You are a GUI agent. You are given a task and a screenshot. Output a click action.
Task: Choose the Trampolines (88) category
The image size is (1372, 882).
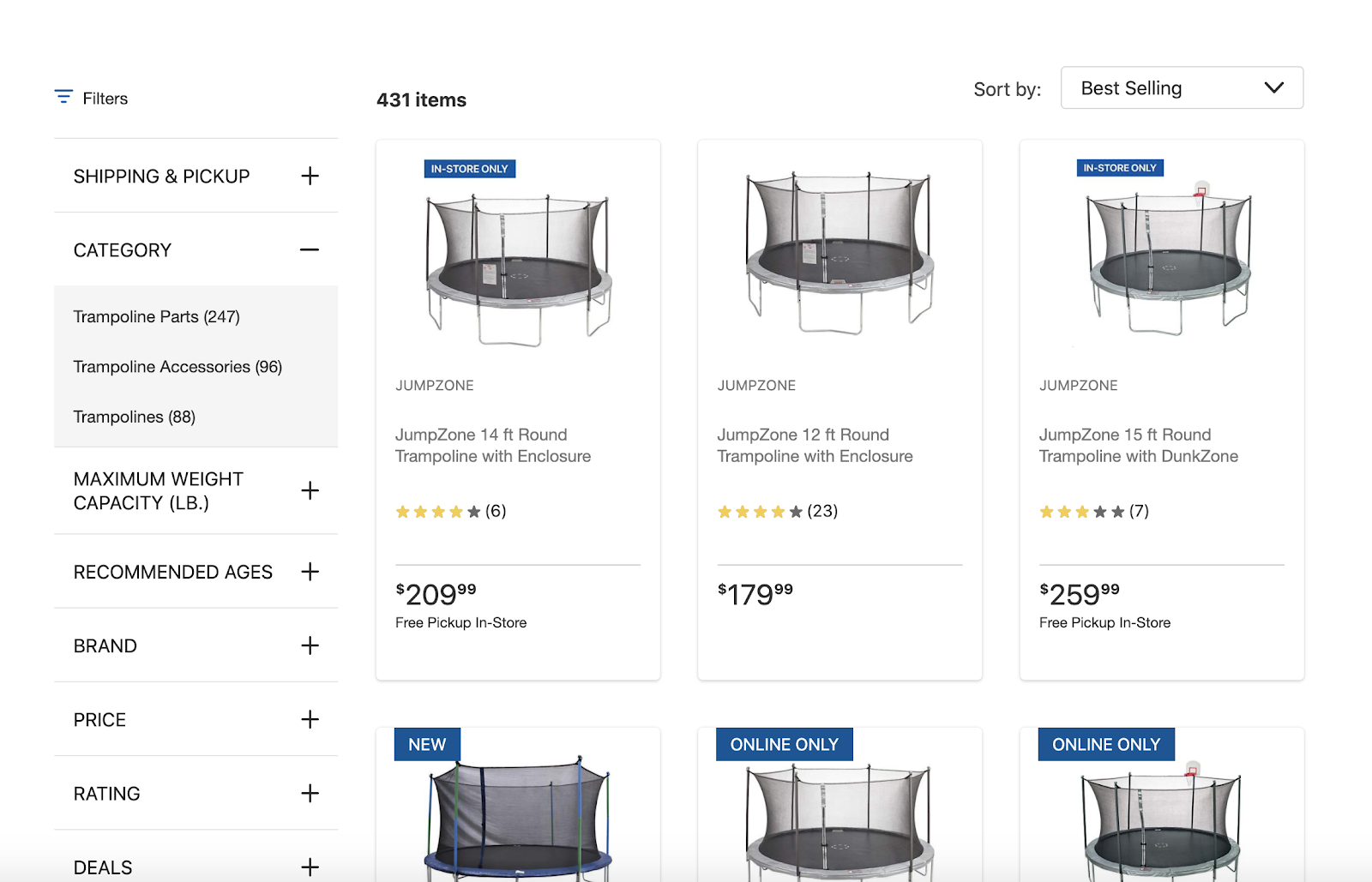click(134, 417)
